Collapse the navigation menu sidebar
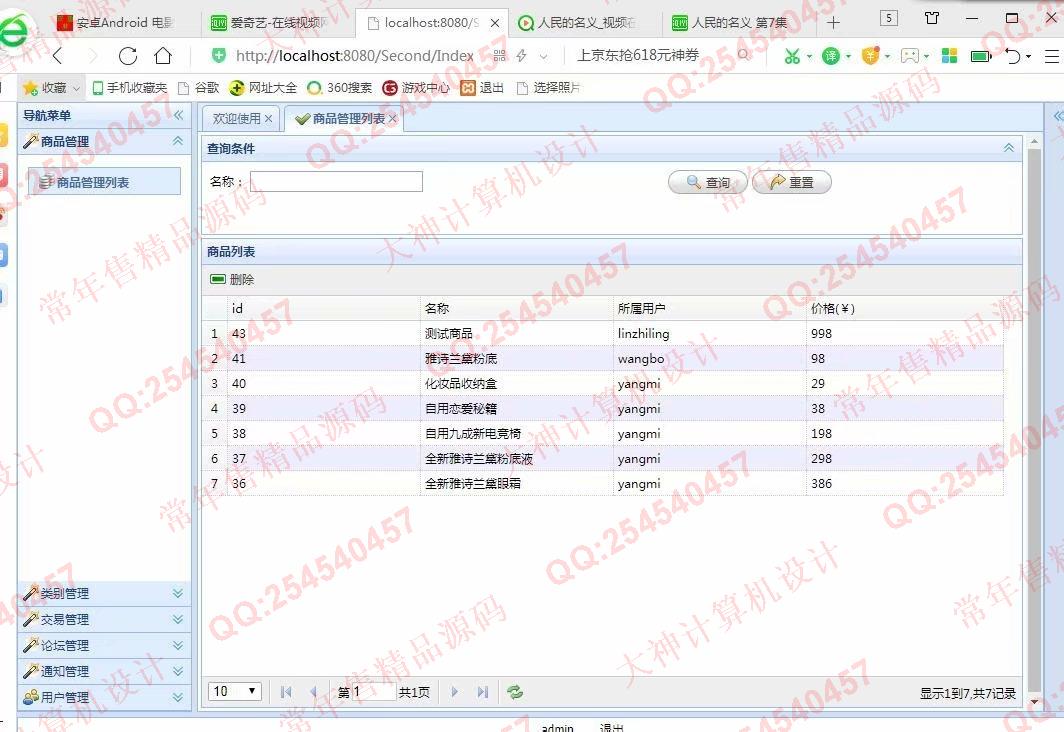 coord(178,116)
